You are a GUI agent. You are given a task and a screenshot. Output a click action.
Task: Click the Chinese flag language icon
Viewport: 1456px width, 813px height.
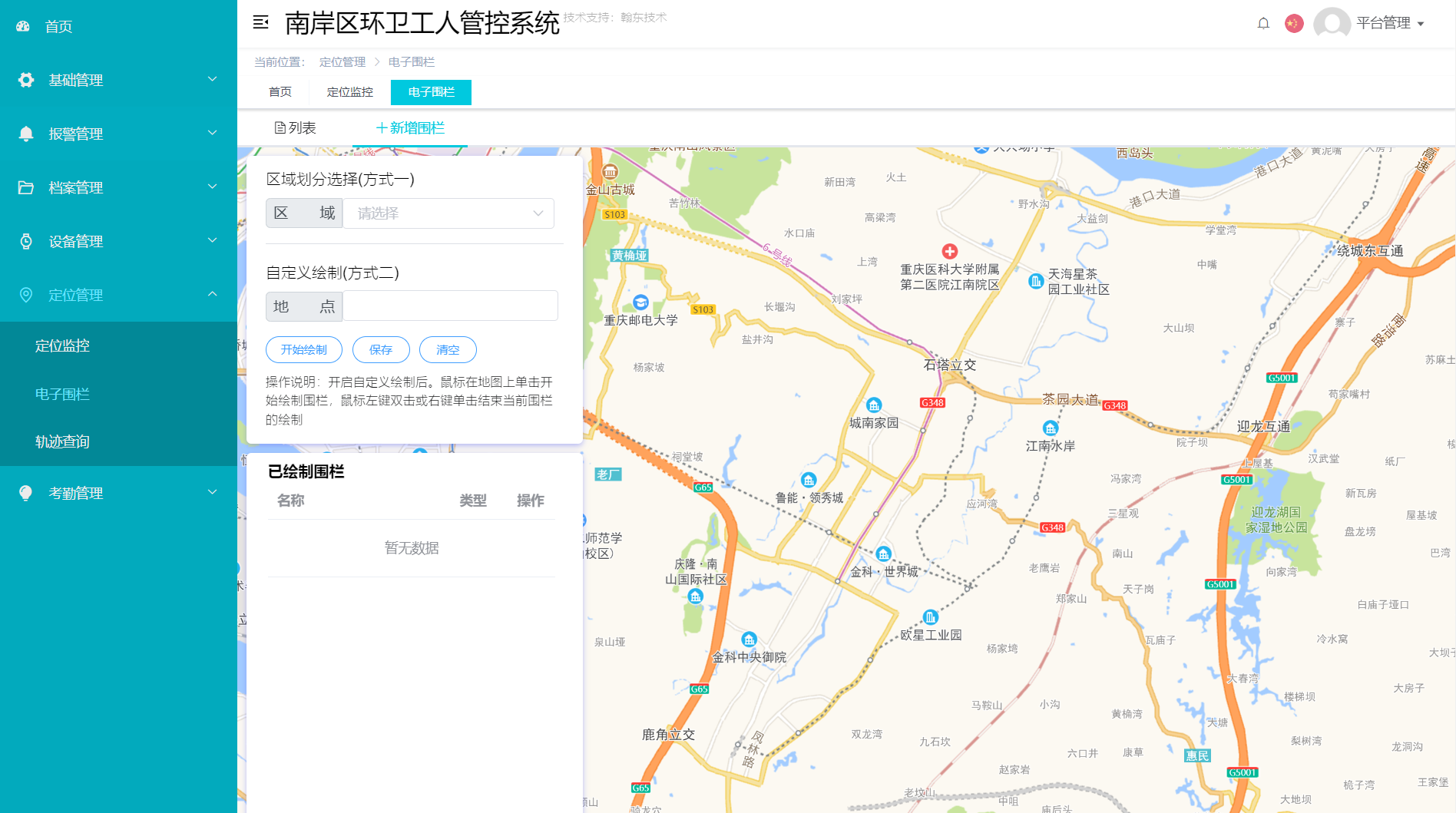[1294, 24]
